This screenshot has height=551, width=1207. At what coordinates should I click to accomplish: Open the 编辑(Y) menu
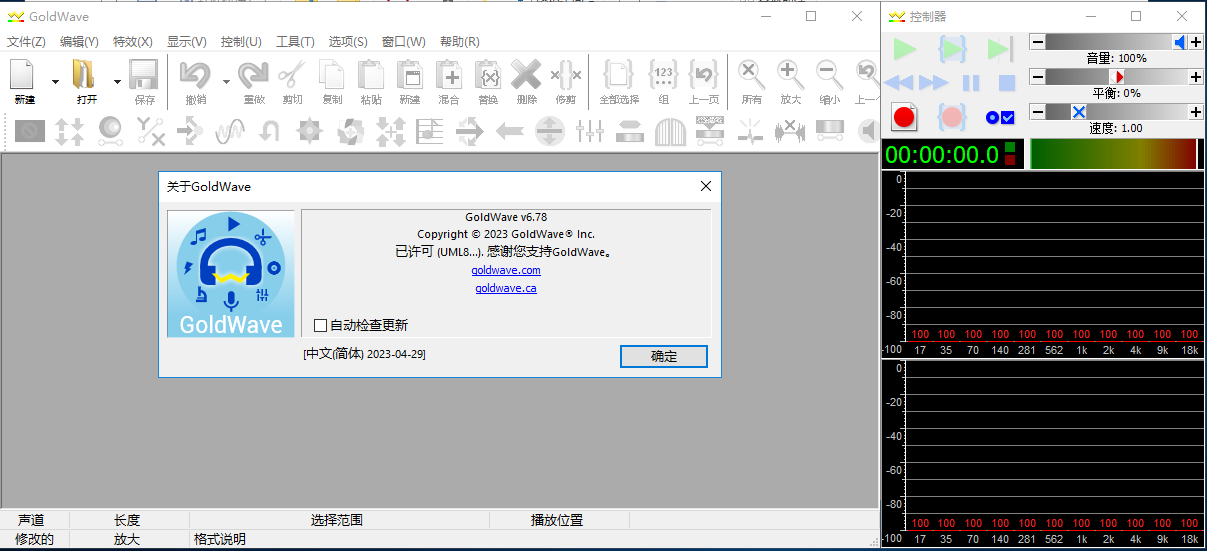pyautogui.click(x=79, y=41)
